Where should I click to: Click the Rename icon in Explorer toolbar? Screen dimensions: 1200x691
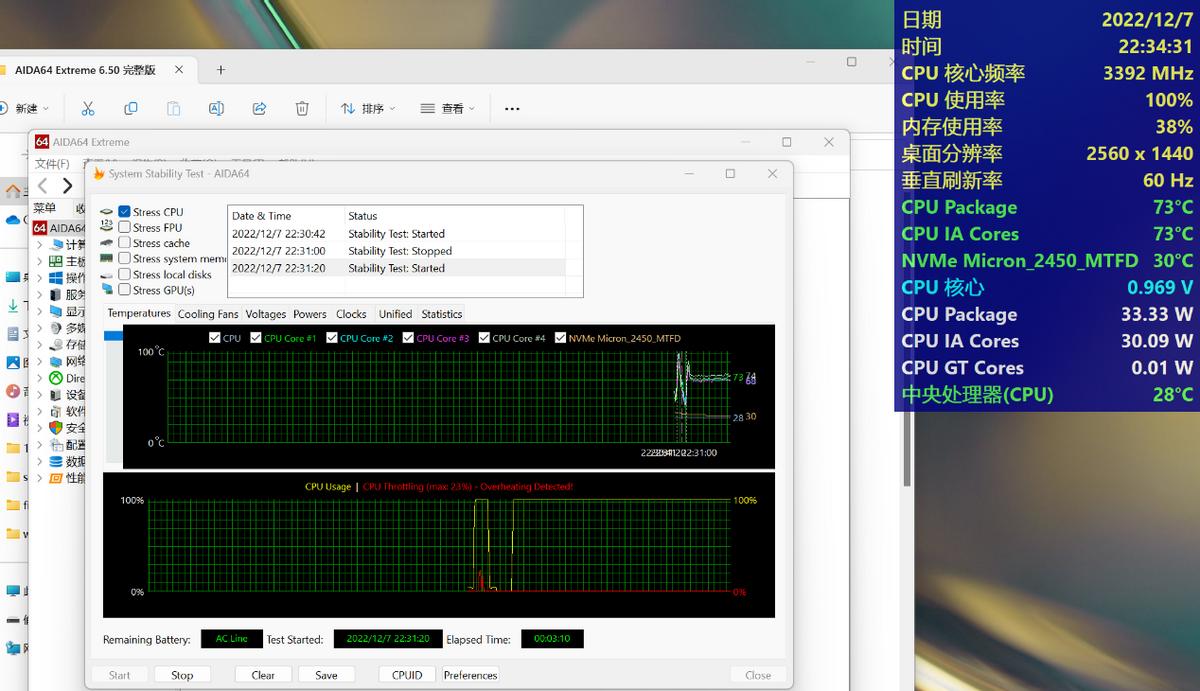click(x=216, y=108)
